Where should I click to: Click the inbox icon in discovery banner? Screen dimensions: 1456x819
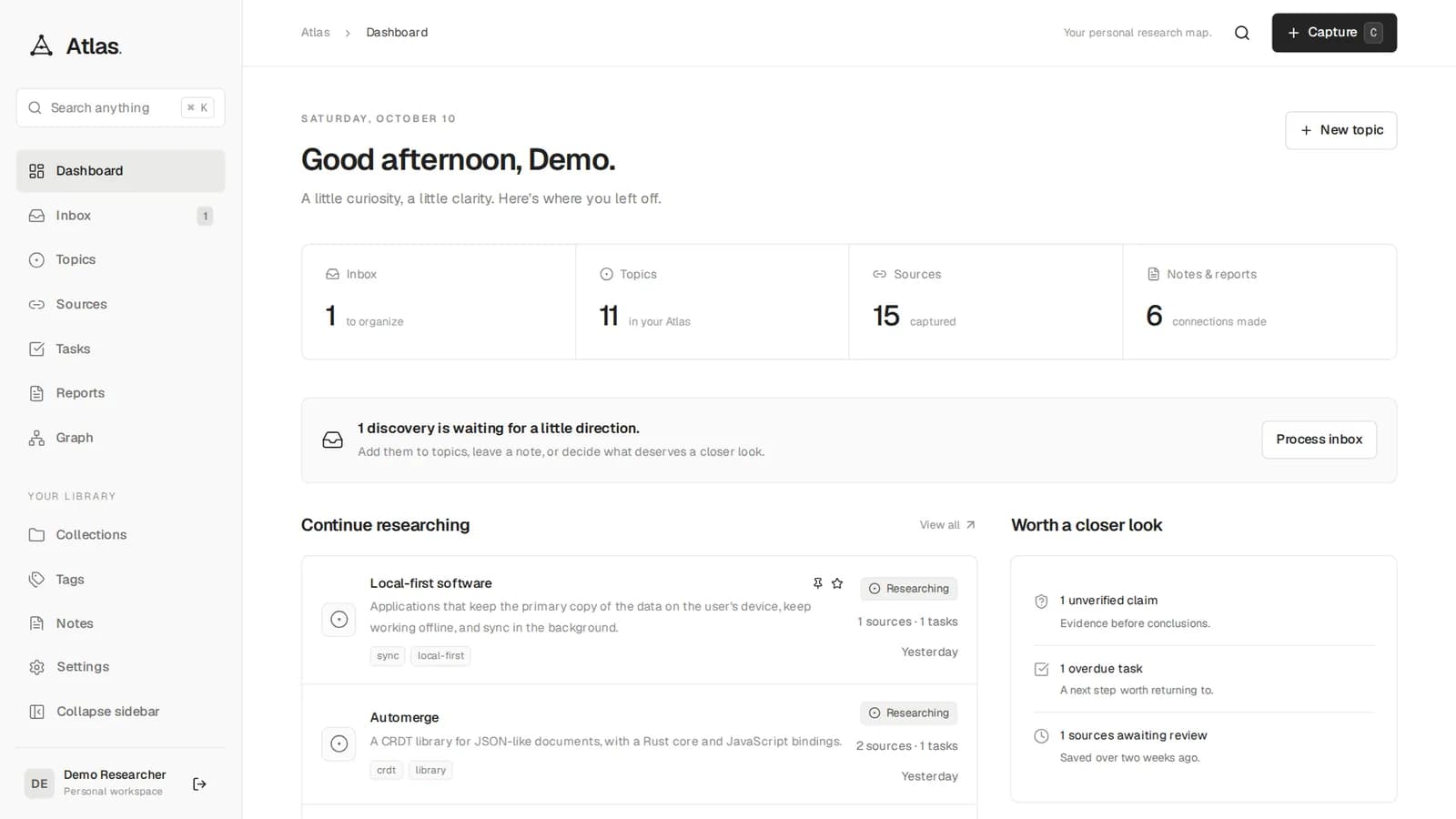[333, 440]
